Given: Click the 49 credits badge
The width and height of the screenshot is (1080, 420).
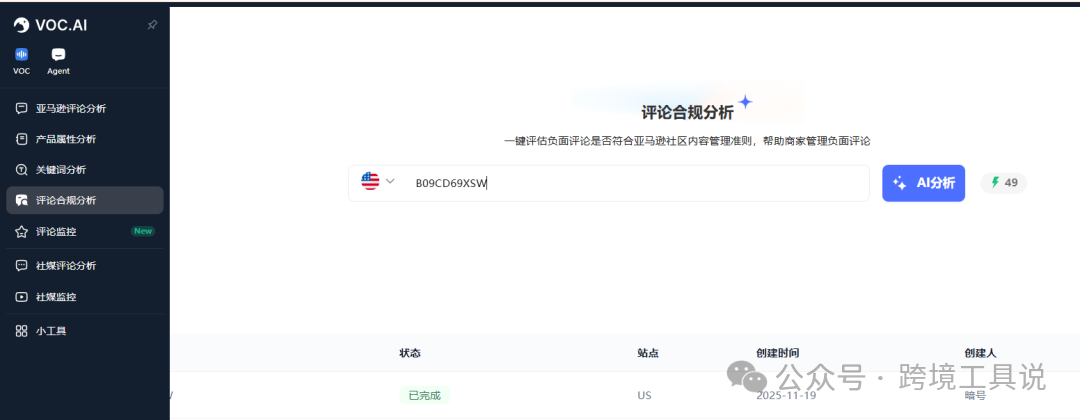Looking at the screenshot, I should coord(1004,182).
